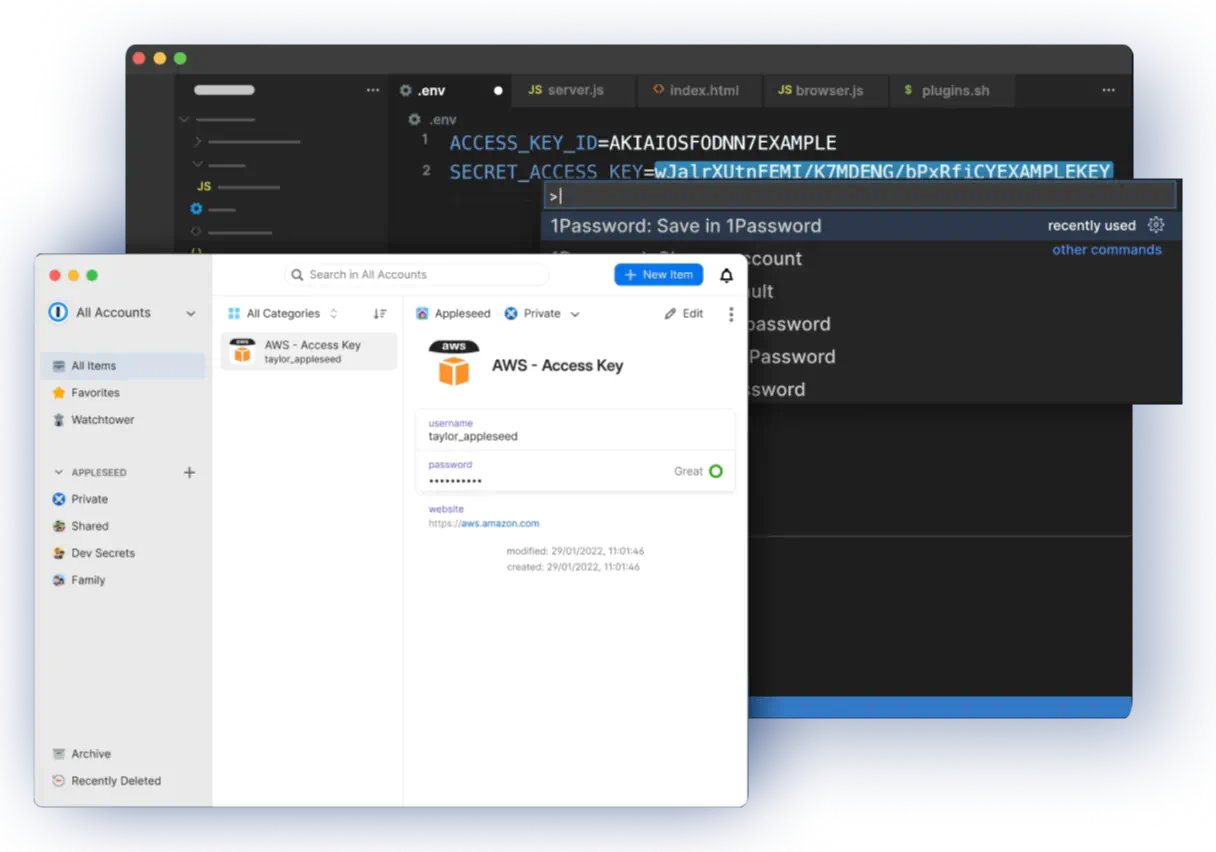
Task: Click the gear icon in .env breadcrumb
Action: click(x=414, y=119)
